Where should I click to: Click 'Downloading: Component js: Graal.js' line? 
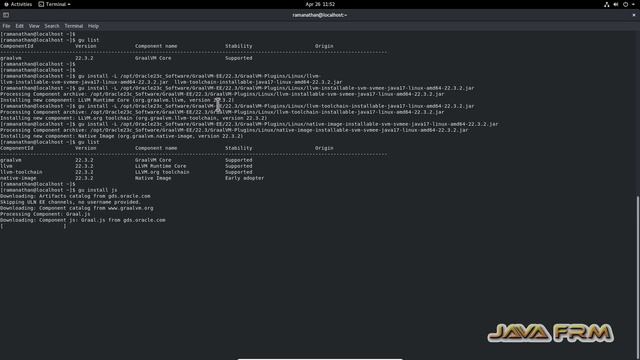coord(83,220)
